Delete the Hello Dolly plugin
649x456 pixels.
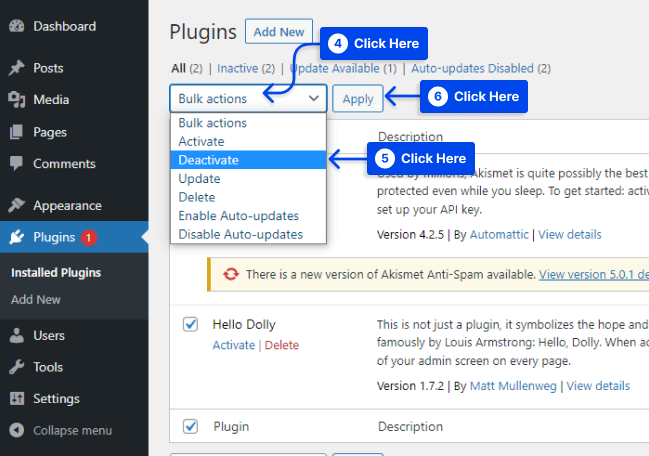281,345
